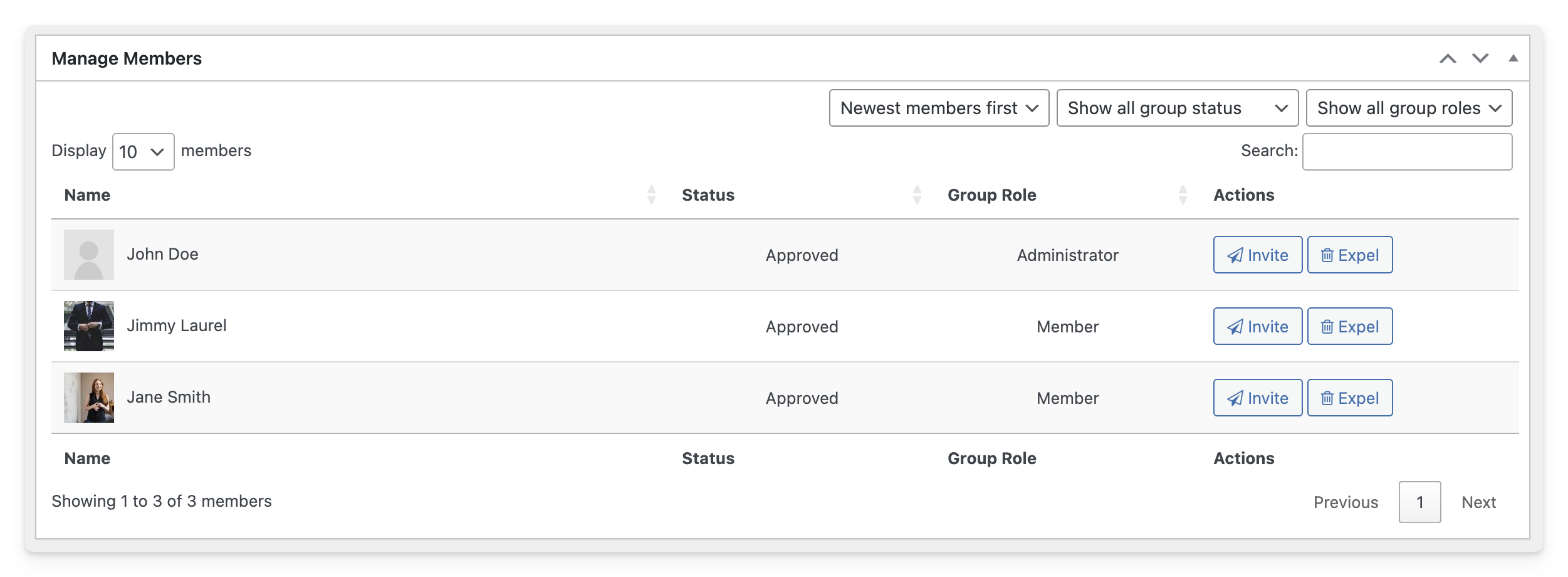The width and height of the screenshot is (1568, 577).
Task: Go to page 1 in pagination
Action: pos(1419,502)
